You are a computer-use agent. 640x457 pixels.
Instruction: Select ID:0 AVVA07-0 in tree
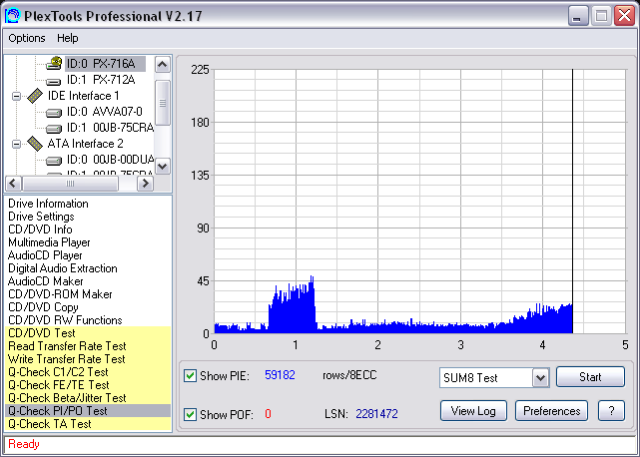click(104, 112)
